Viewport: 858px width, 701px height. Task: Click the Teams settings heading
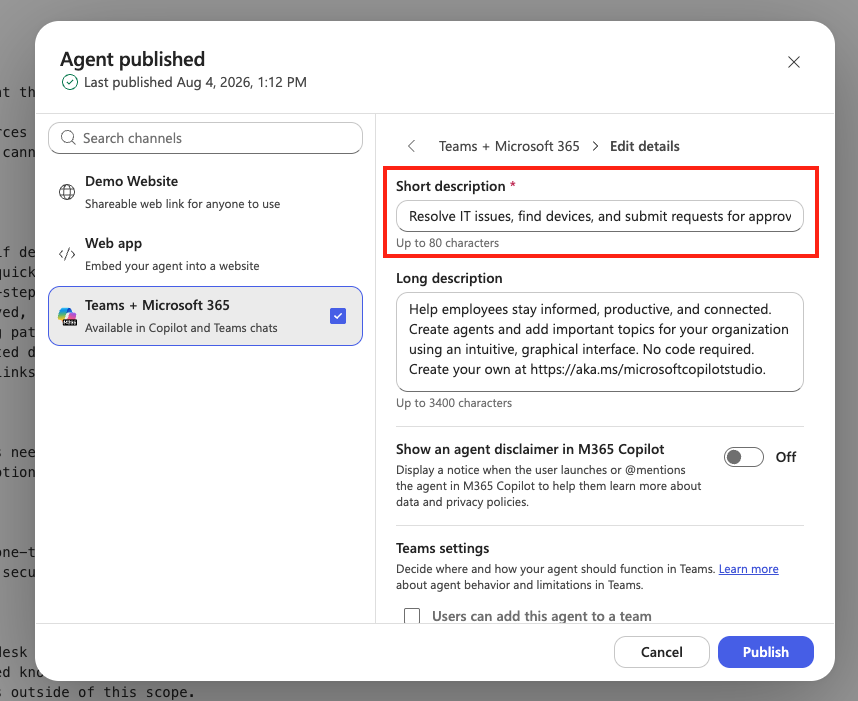click(x=443, y=548)
